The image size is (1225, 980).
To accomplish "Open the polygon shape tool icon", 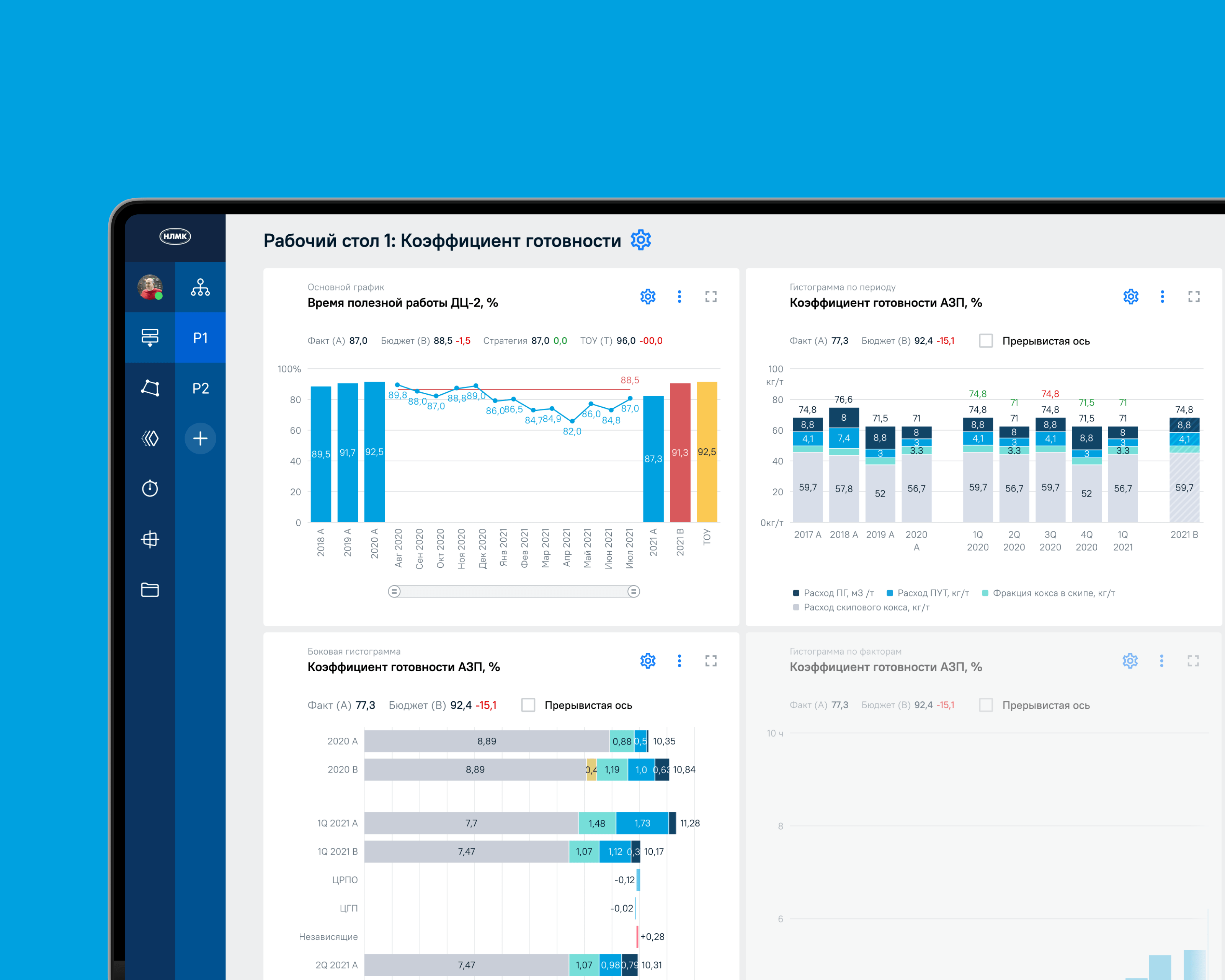I will click(150, 388).
